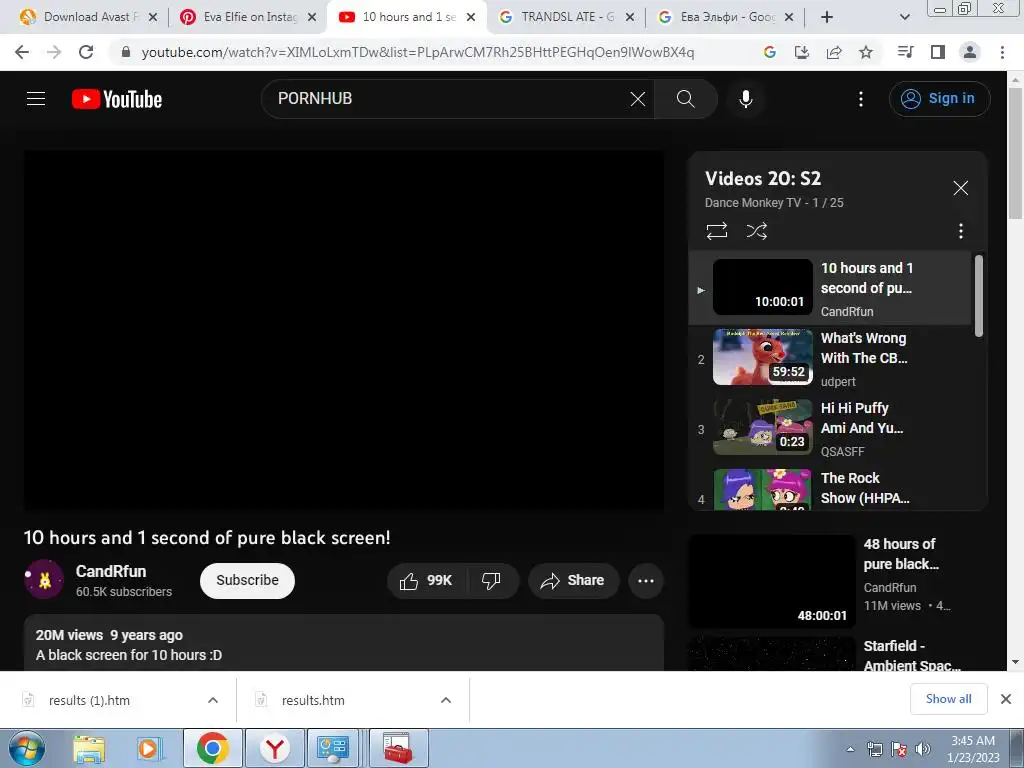Click the install/download page icon in address bar
The height and width of the screenshot is (768, 1024).
[x=801, y=52]
